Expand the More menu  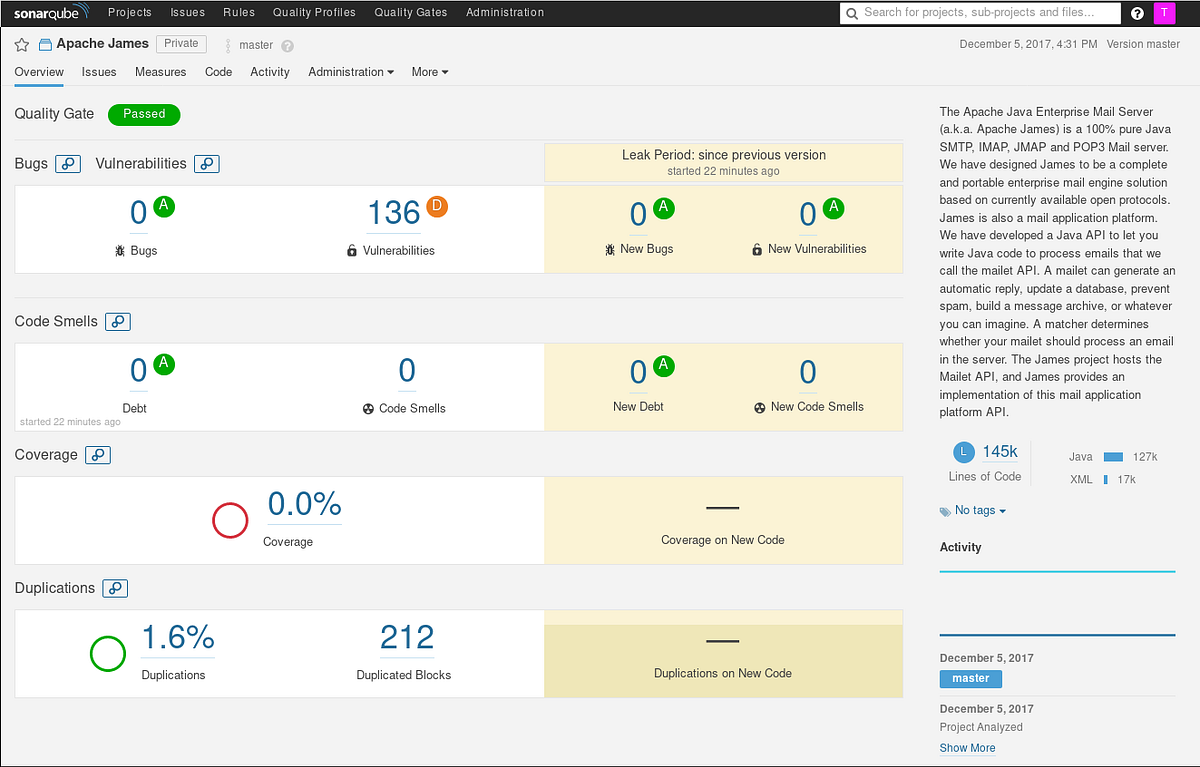pyautogui.click(x=429, y=71)
